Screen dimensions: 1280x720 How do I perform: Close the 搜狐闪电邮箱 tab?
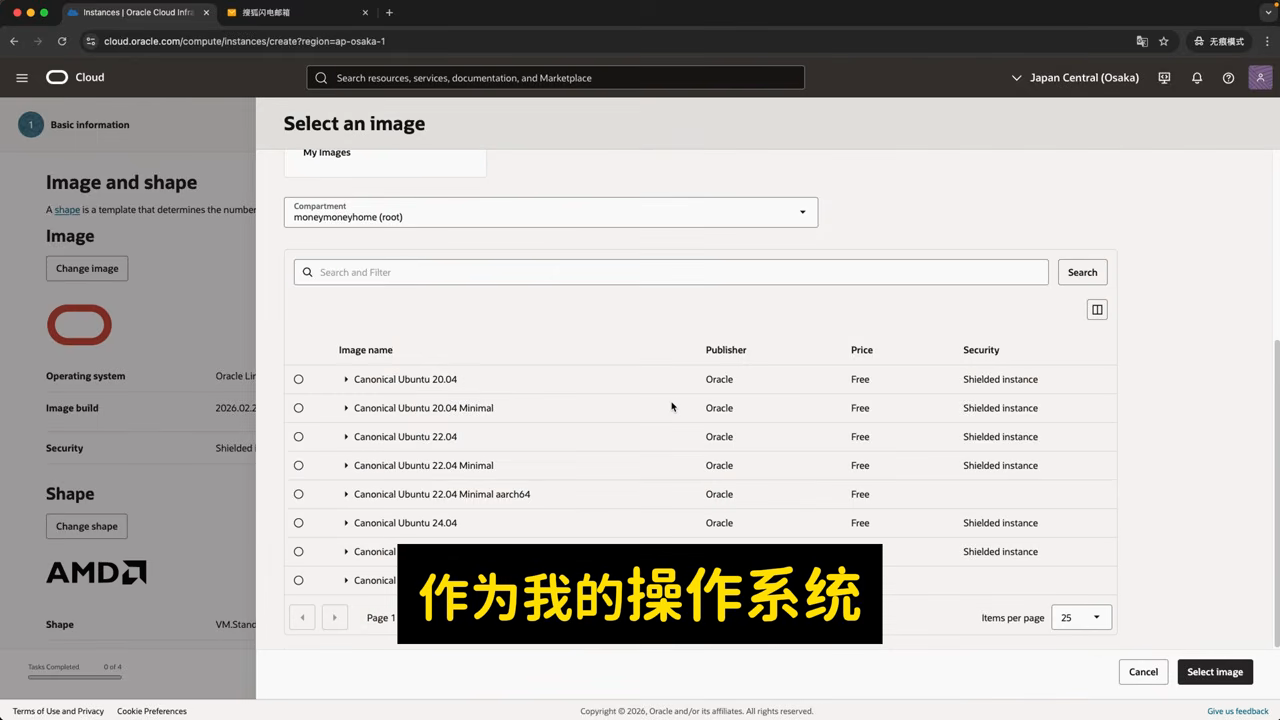coord(365,13)
